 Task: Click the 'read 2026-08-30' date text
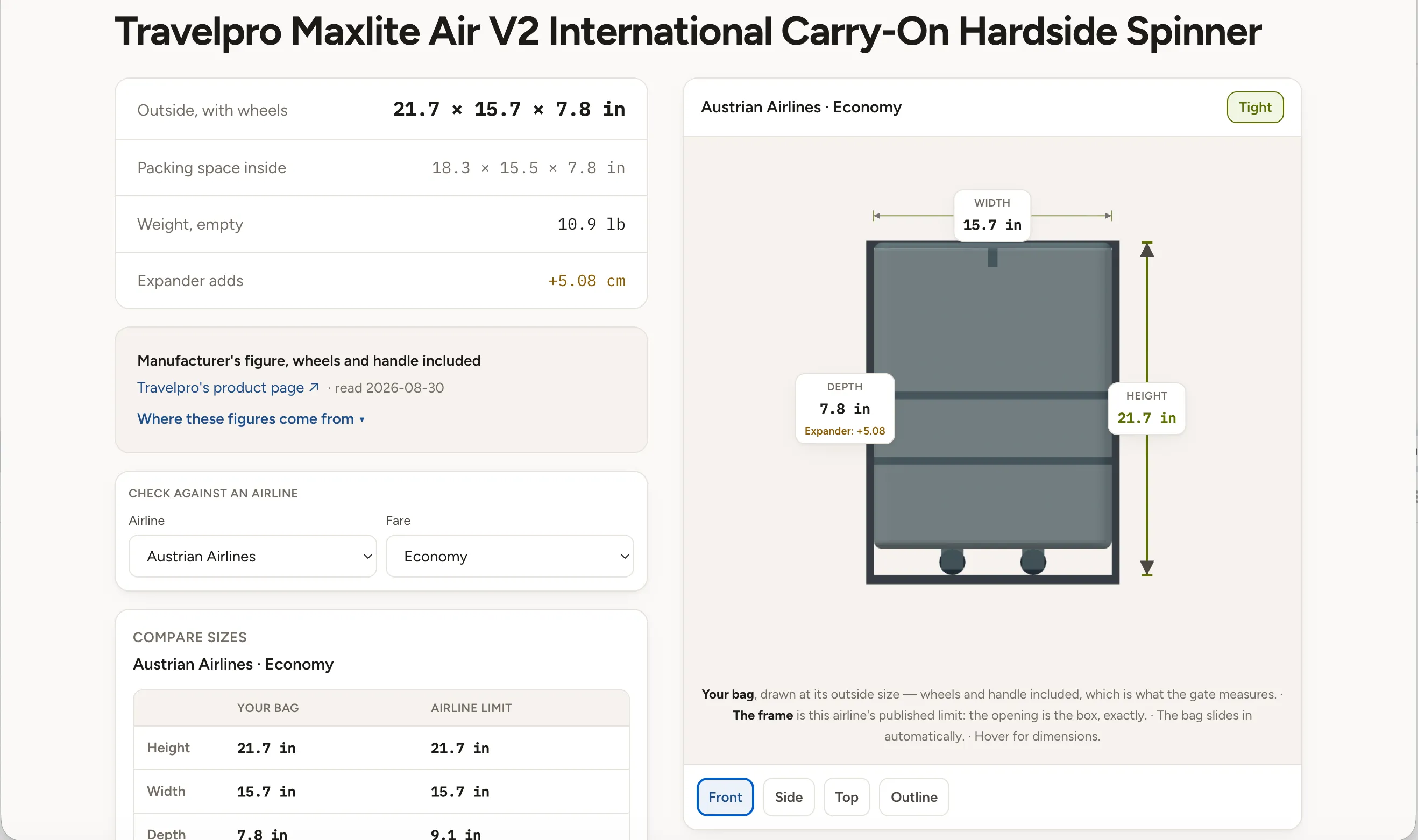(389, 388)
